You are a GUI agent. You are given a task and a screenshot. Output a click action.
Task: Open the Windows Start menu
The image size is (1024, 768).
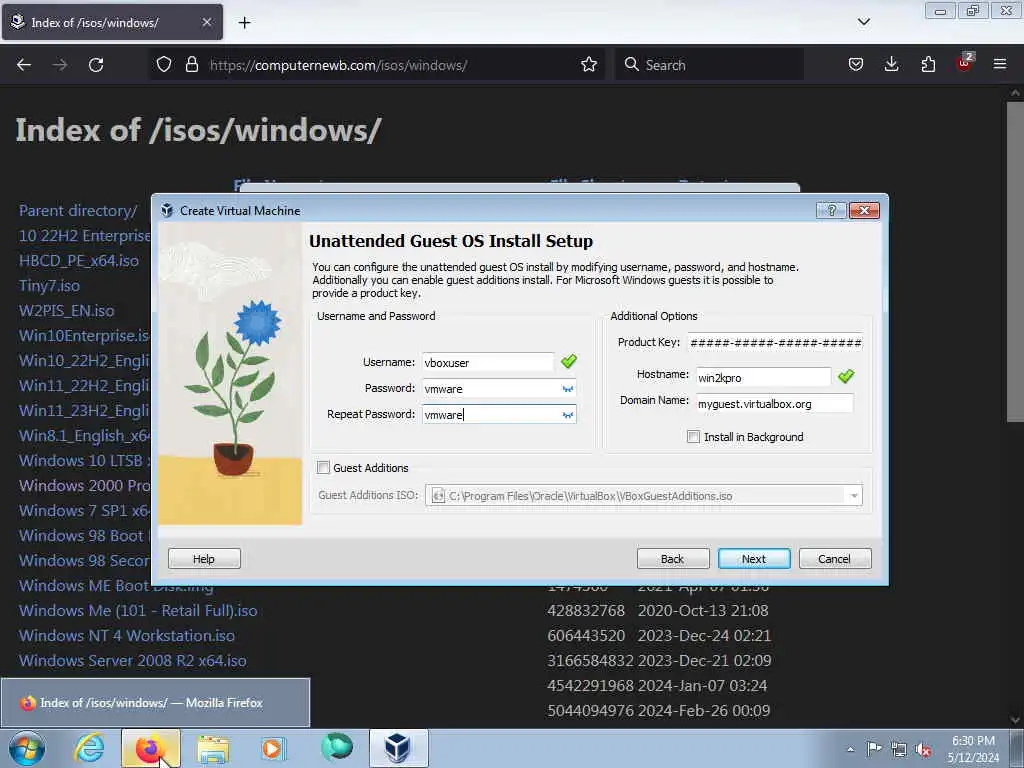[x=27, y=748]
